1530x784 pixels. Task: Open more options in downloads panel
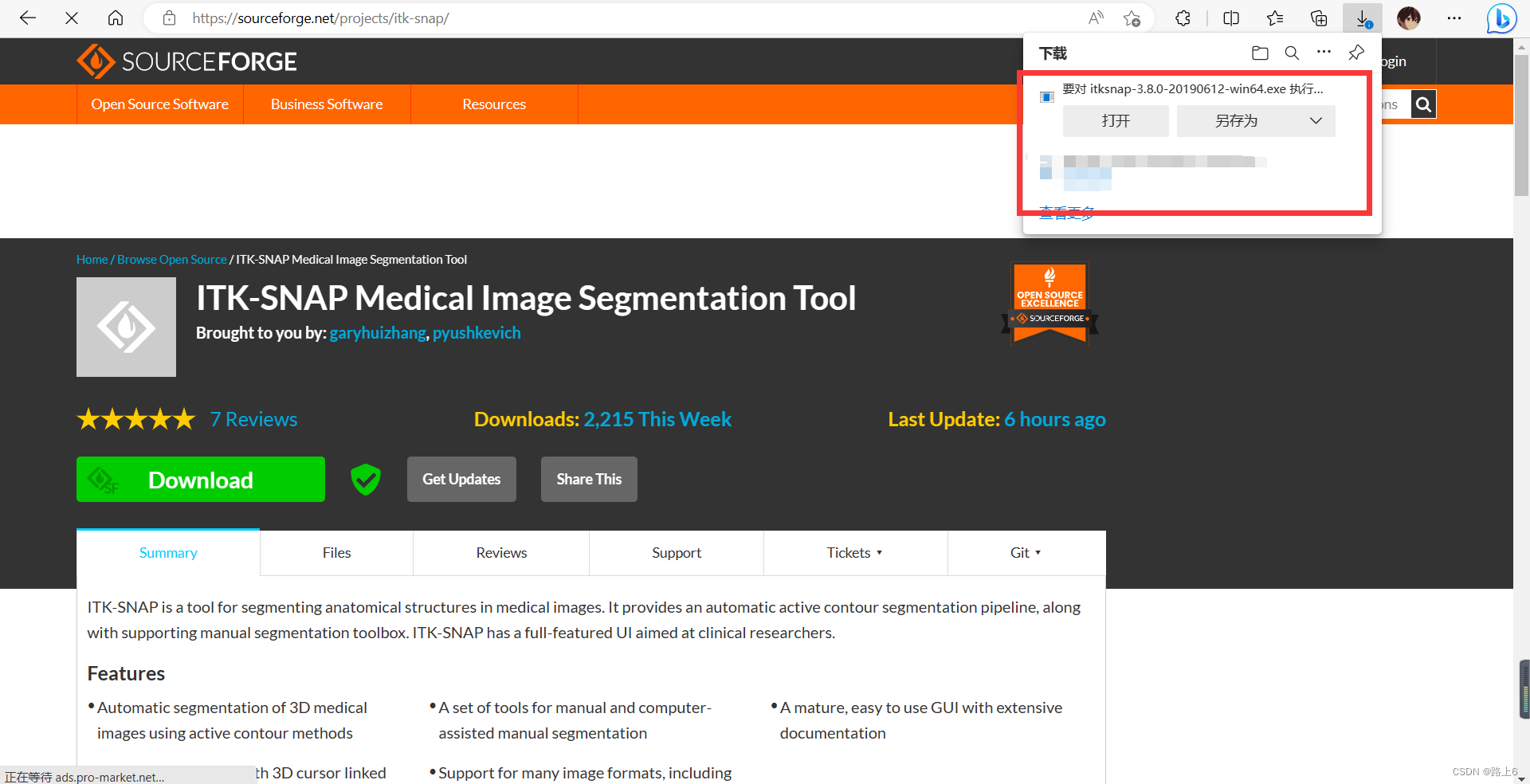coord(1324,52)
